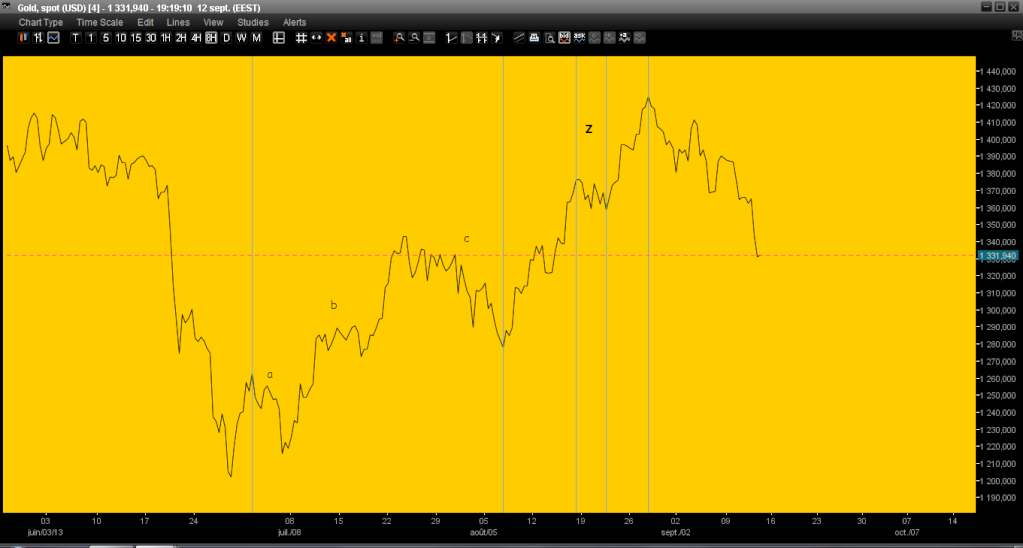Open the Alerts menu

294,22
